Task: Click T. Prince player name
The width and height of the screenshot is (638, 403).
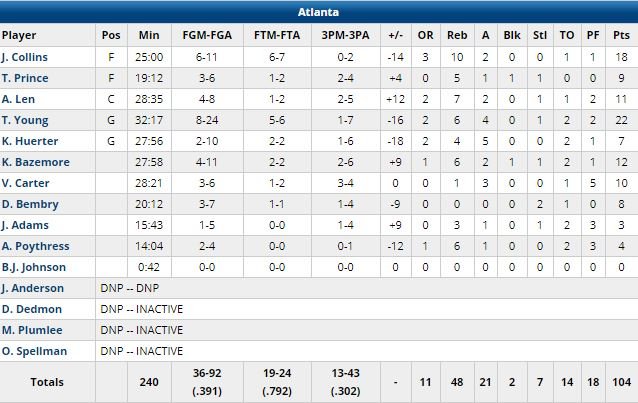Action: pos(24,78)
